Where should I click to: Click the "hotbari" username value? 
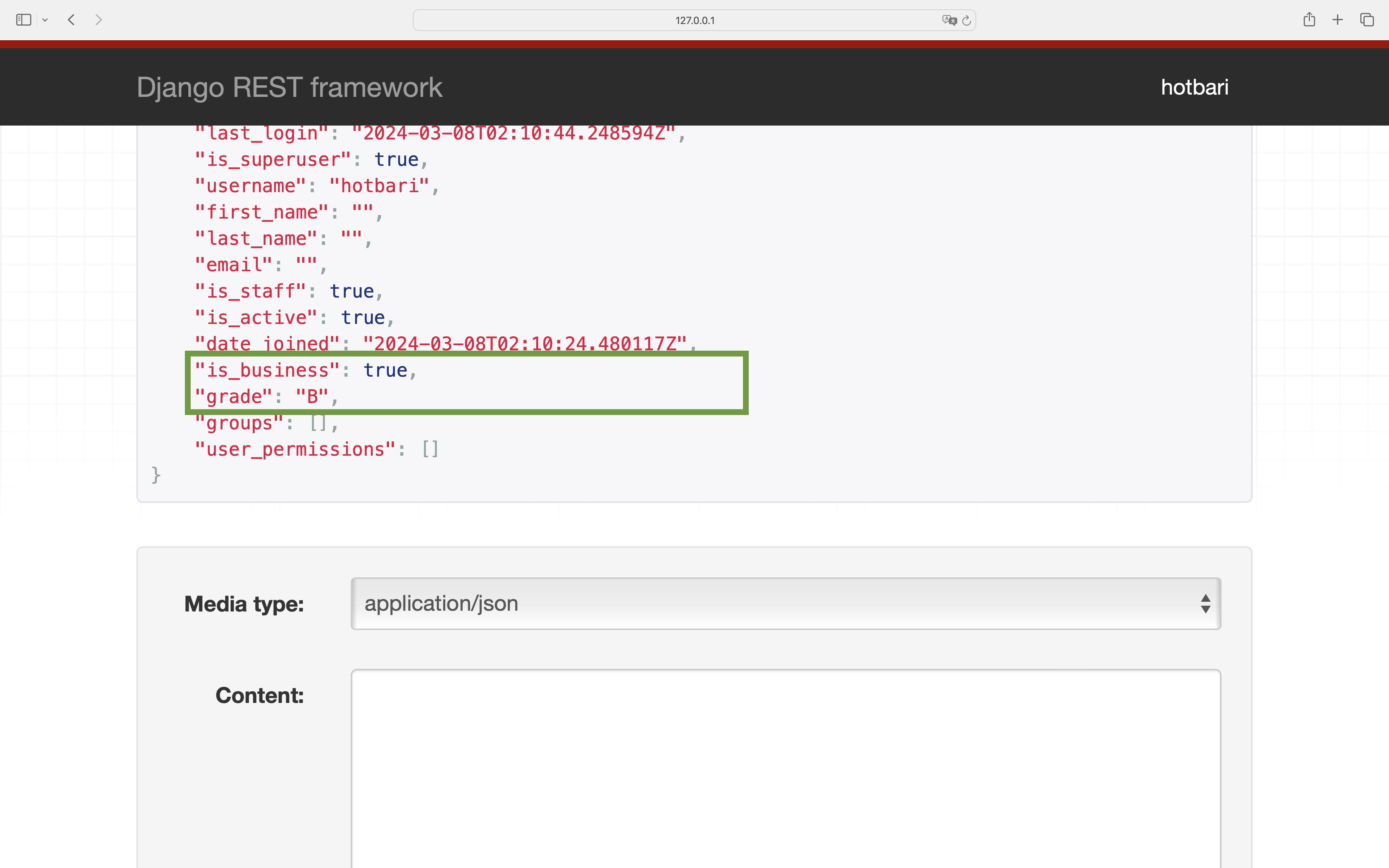379,186
